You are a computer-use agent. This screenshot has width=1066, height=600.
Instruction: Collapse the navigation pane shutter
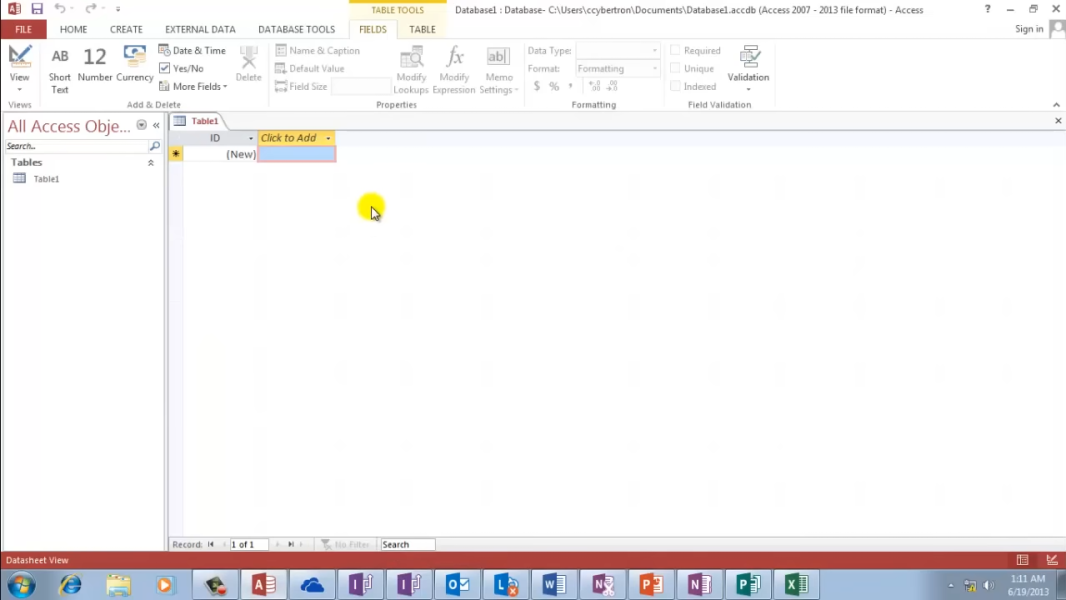coord(156,125)
